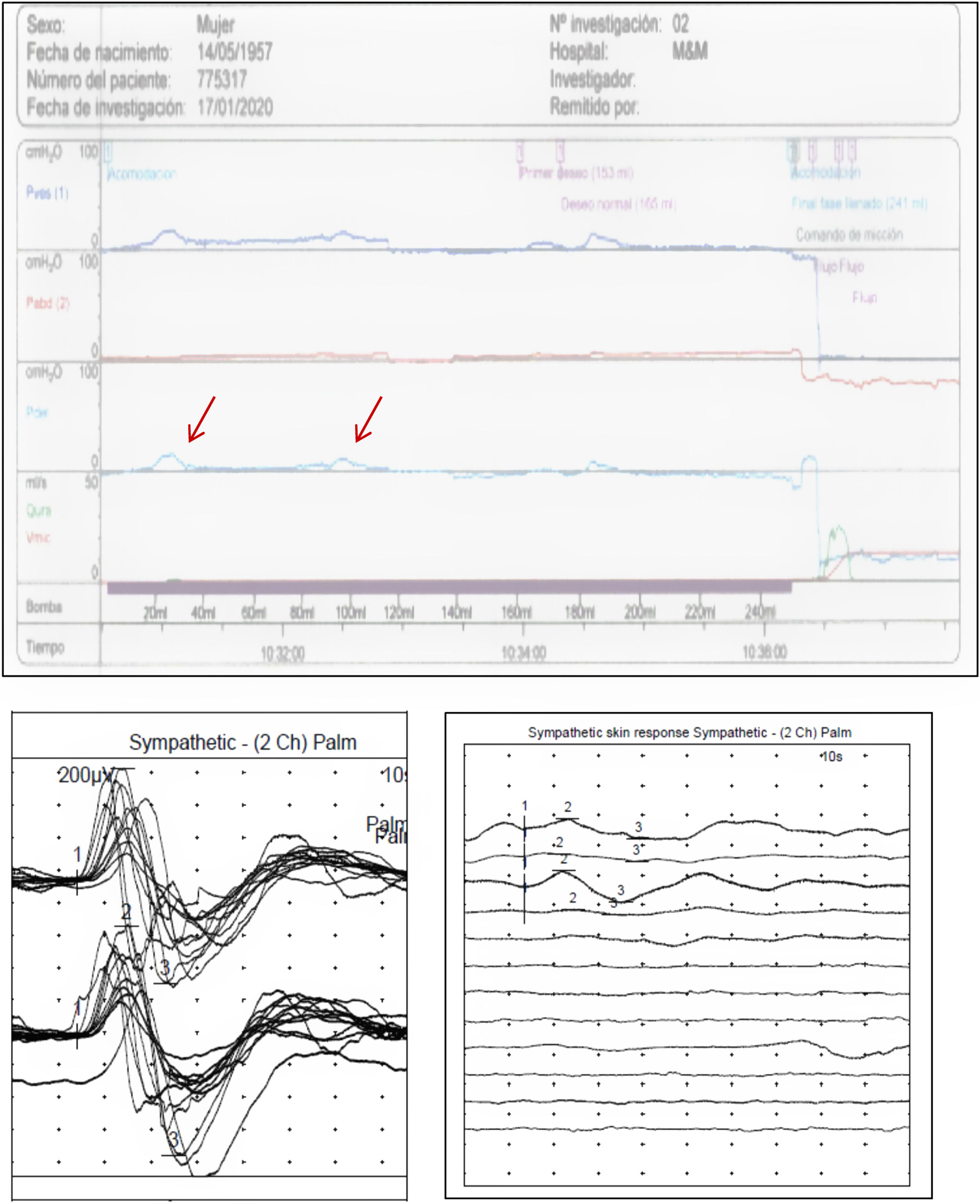
Task: Click the 100ml tick on pump scale
Action: (350, 612)
